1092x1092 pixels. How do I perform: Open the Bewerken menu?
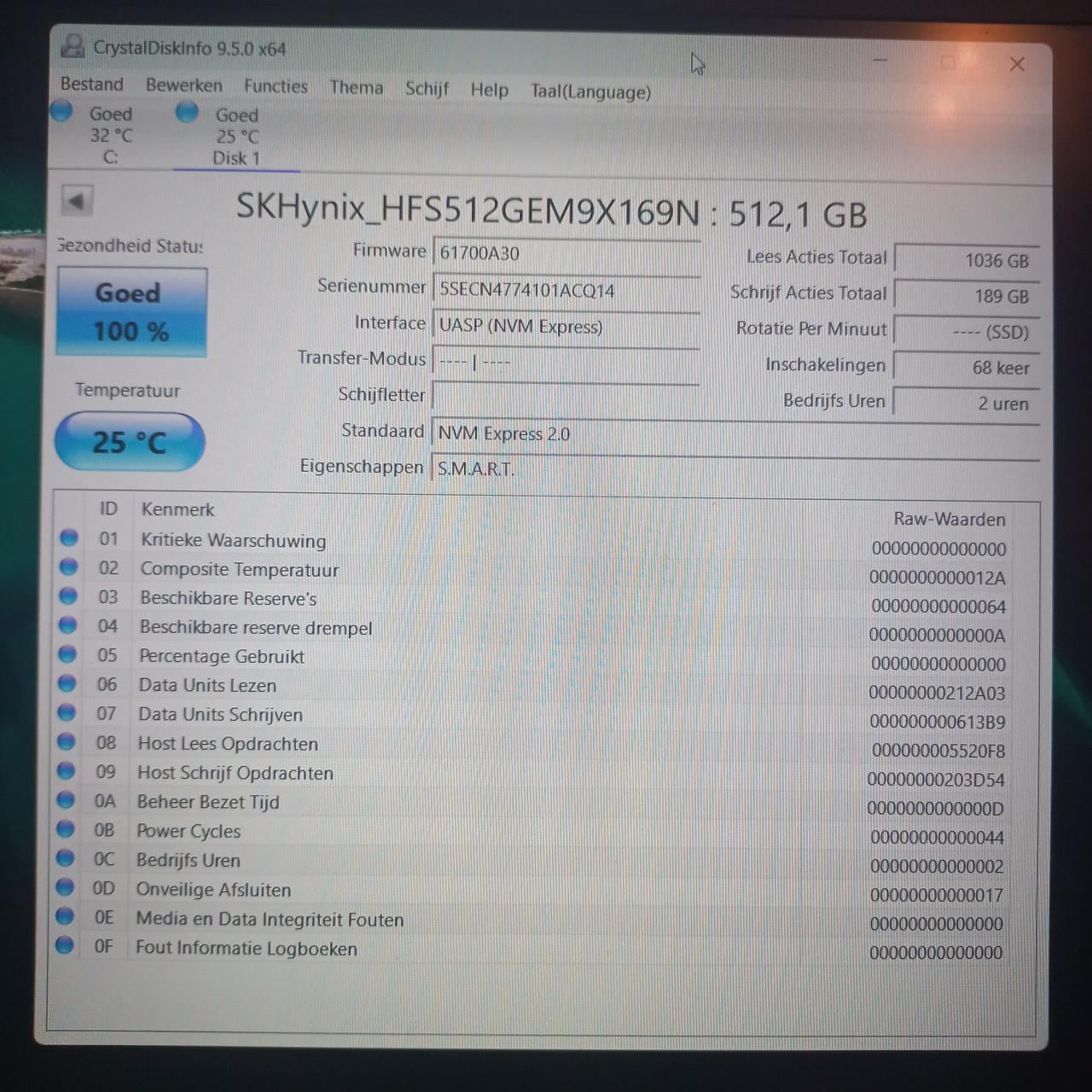[x=183, y=85]
